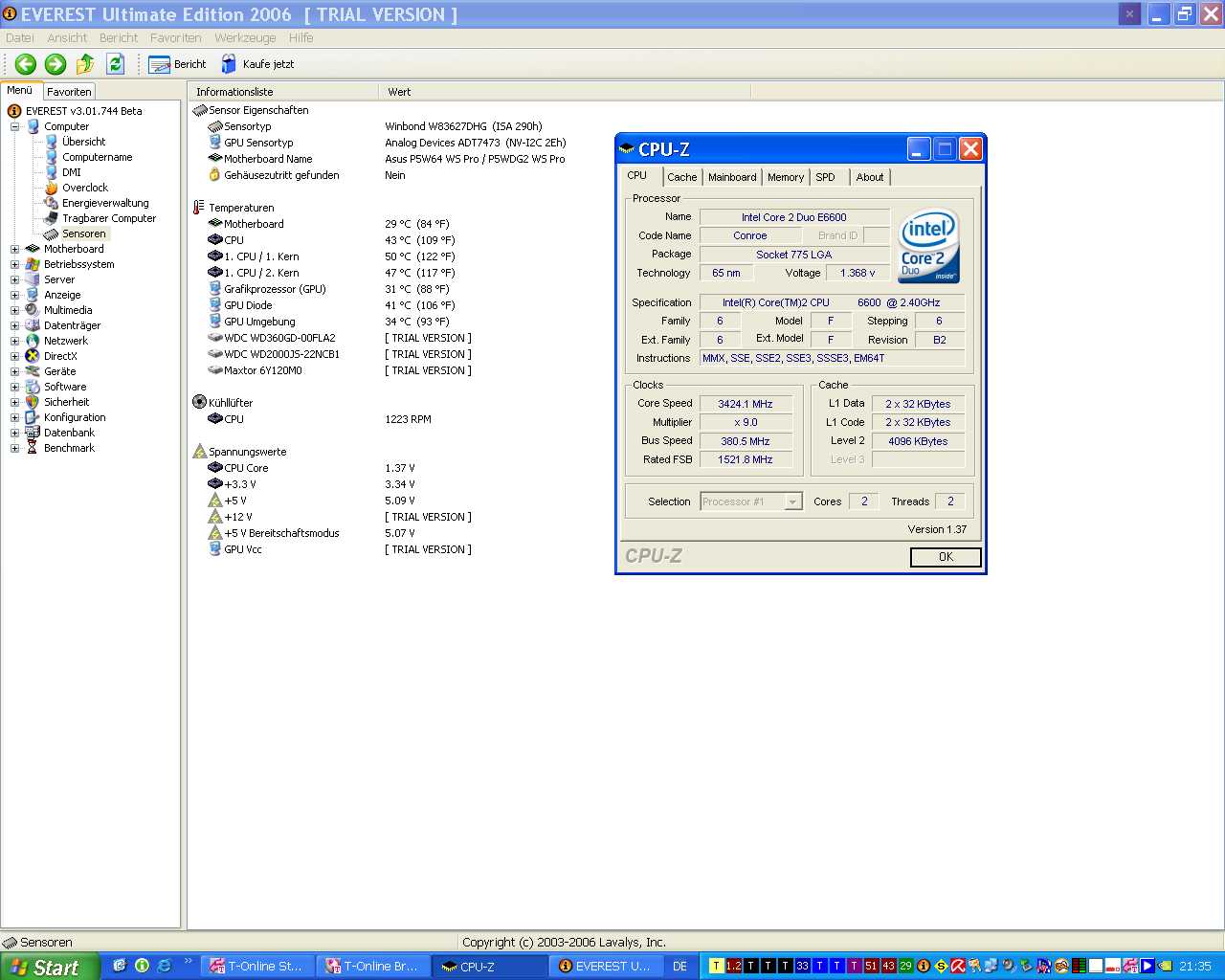Click the Spannungswerte warning icon
This screenshot has width=1225, height=980.
pyautogui.click(x=199, y=452)
